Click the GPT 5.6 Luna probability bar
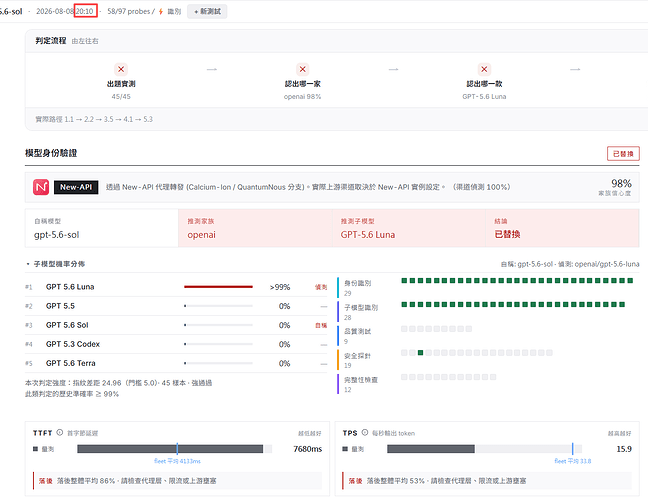 [x=218, y=287]
